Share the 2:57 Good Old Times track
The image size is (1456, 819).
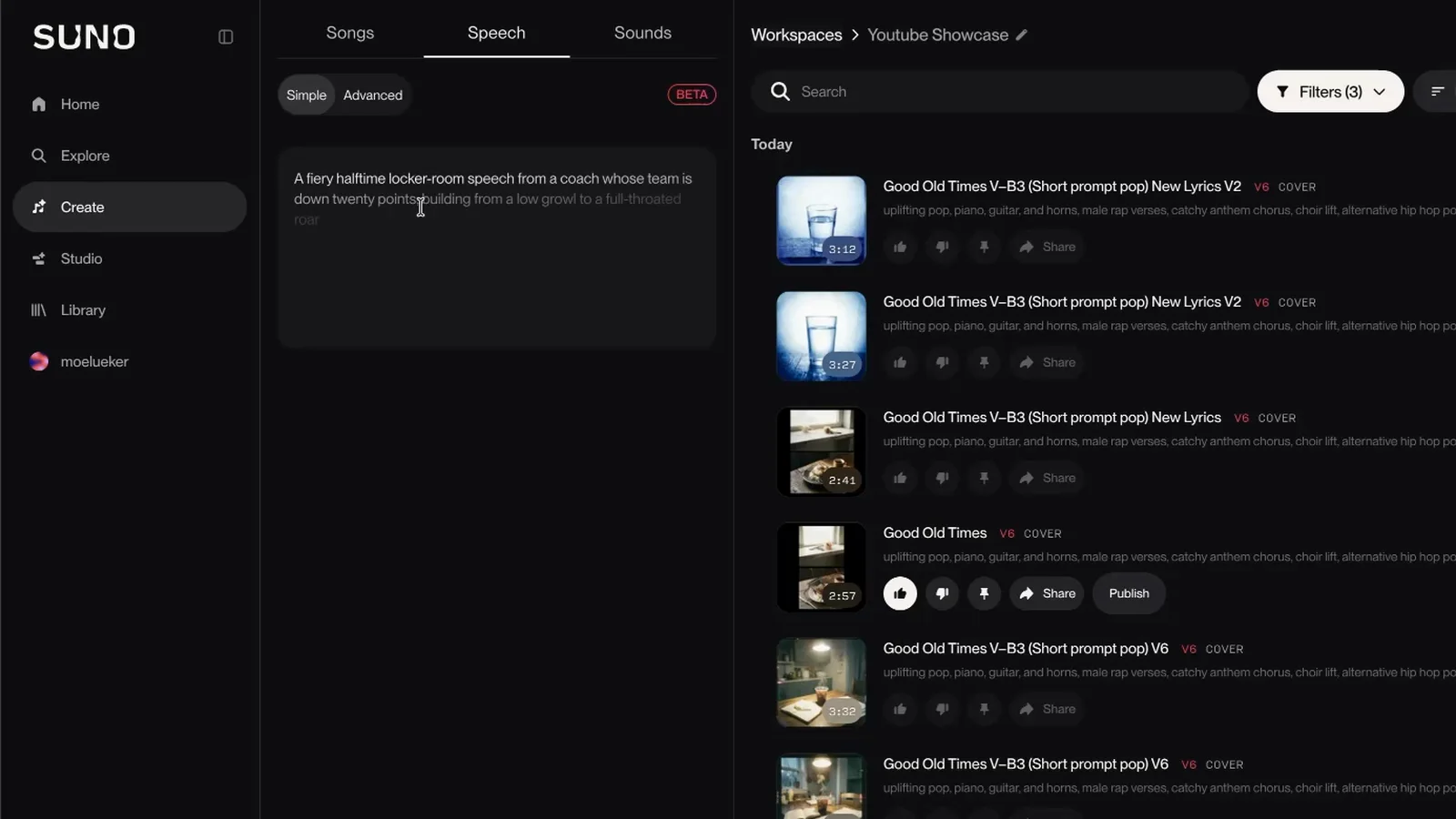1046,593
